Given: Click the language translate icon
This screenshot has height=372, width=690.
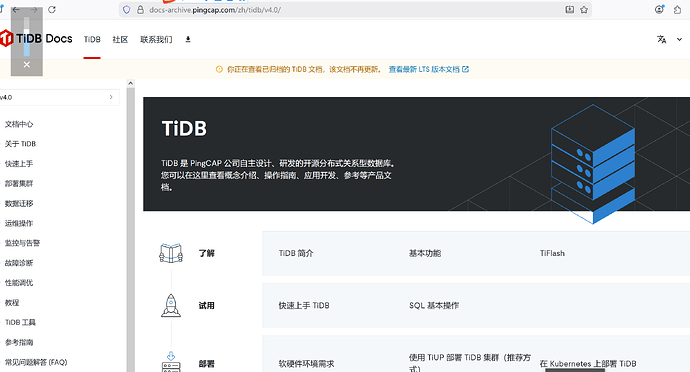Looking at the screenshot, I should coord(661,40).
